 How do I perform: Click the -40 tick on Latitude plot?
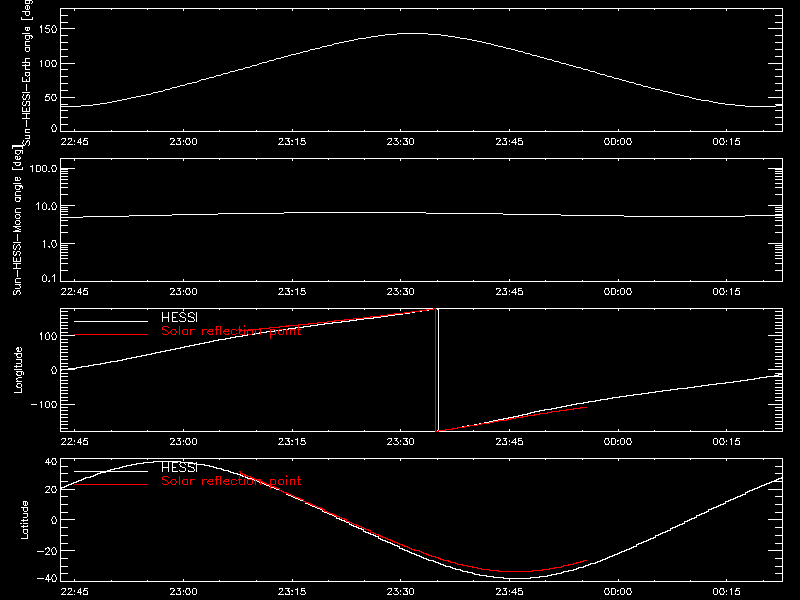(x=47, y=578)
